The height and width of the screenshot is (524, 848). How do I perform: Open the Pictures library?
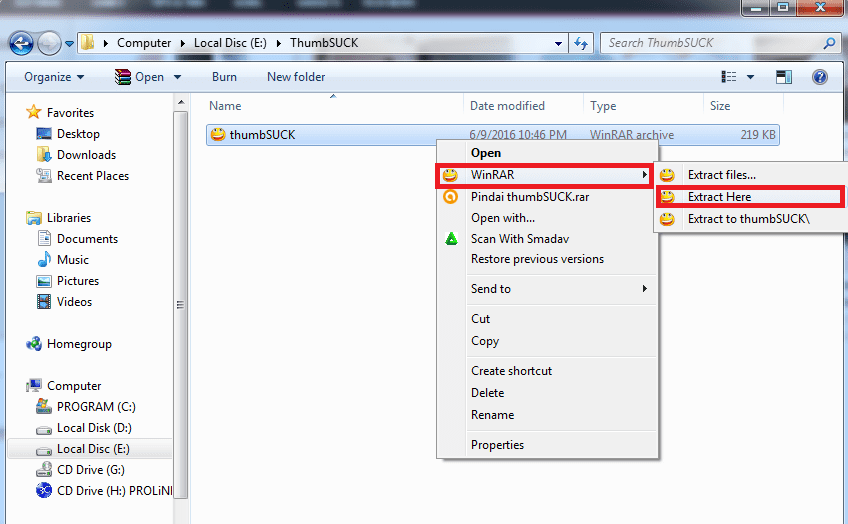78,281
